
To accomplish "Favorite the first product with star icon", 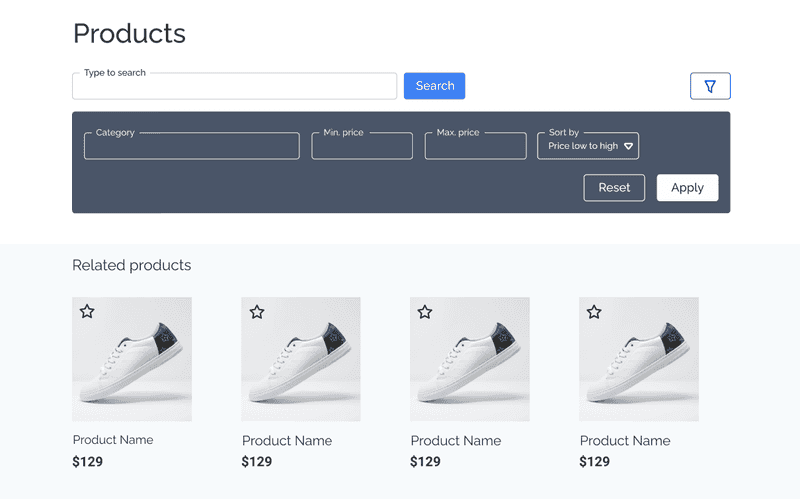I will point(87,312).
